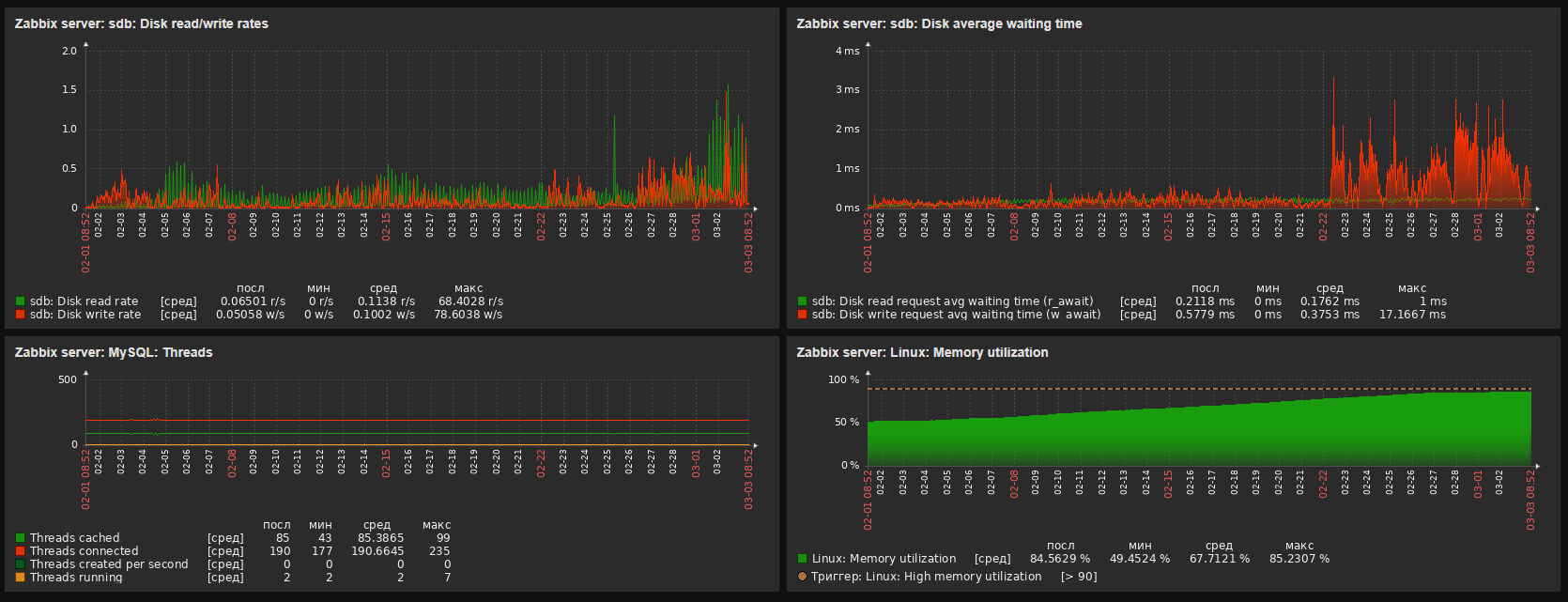Select the 'MySQL: Threads' widget title
Screen dimensions: 1568x602
point(114,352)
